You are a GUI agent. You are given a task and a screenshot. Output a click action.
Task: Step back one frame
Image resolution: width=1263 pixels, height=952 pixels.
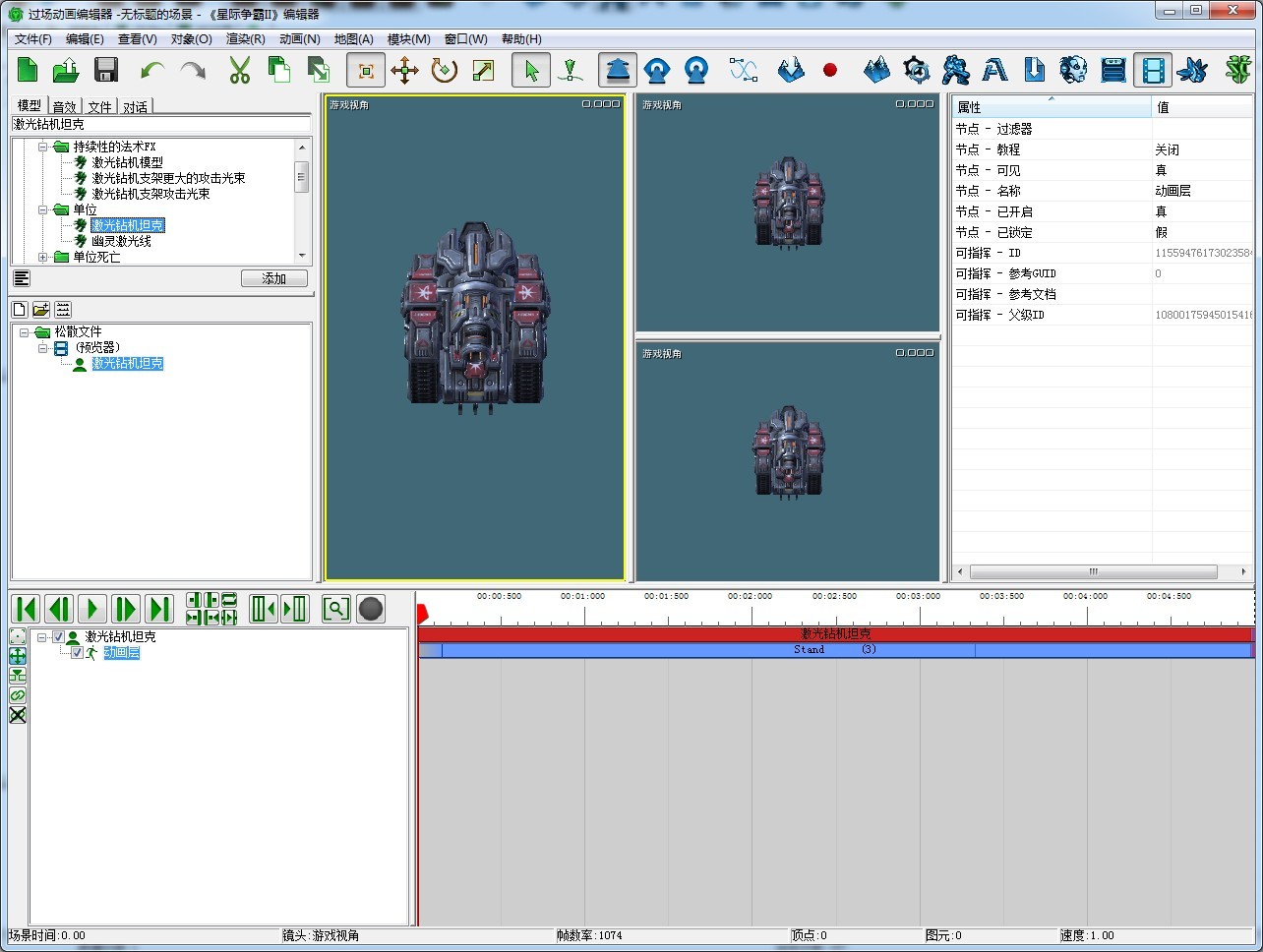coord(59,609)
